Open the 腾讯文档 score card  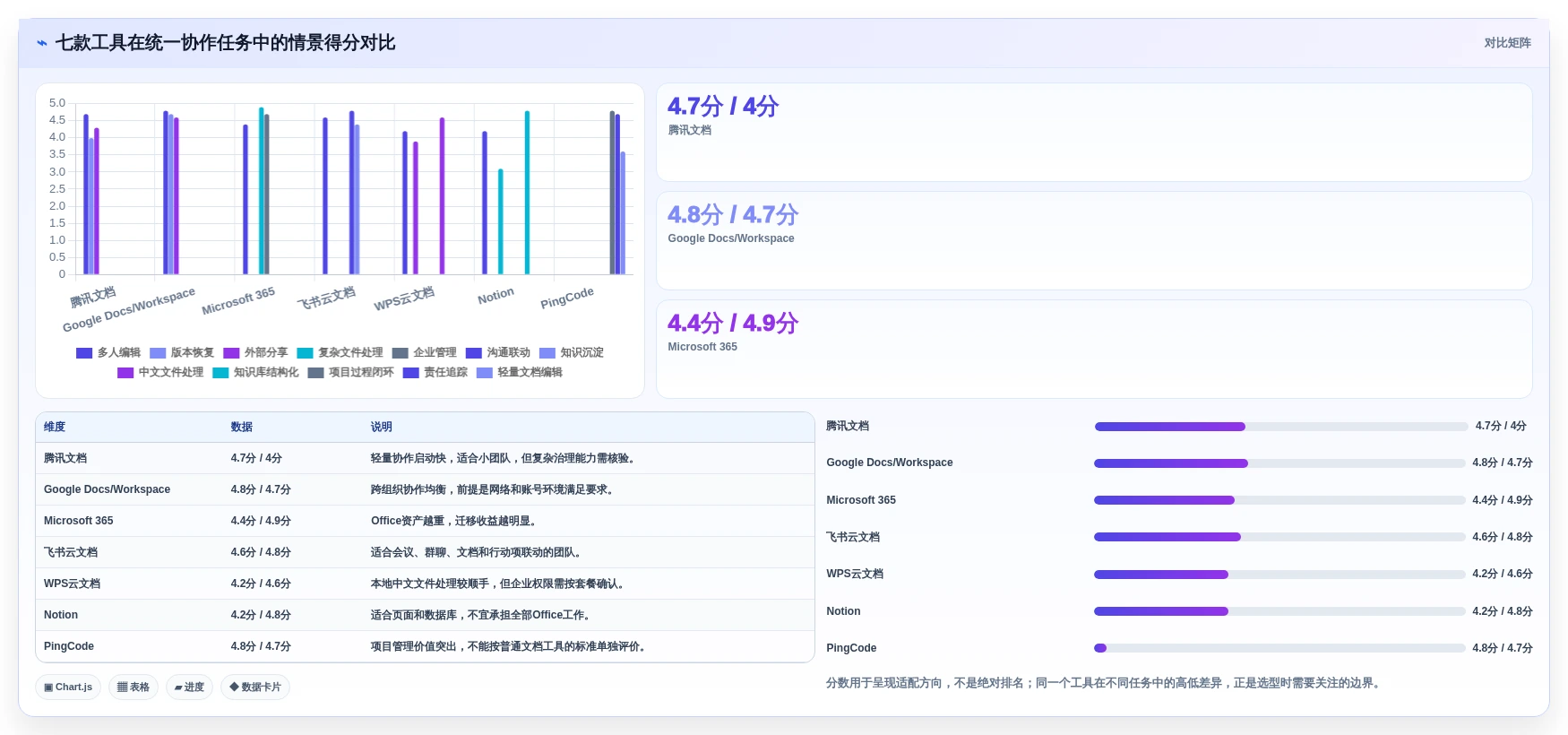click(1094, 133)
